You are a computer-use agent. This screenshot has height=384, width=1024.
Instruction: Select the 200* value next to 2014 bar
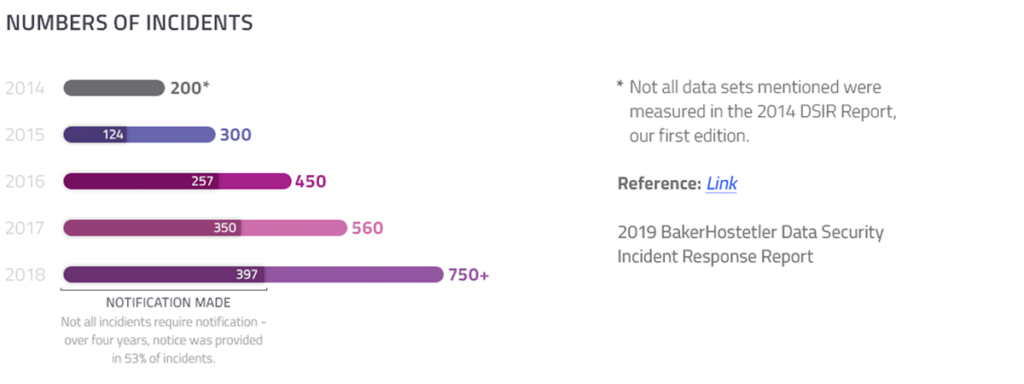tap(190, 88)
